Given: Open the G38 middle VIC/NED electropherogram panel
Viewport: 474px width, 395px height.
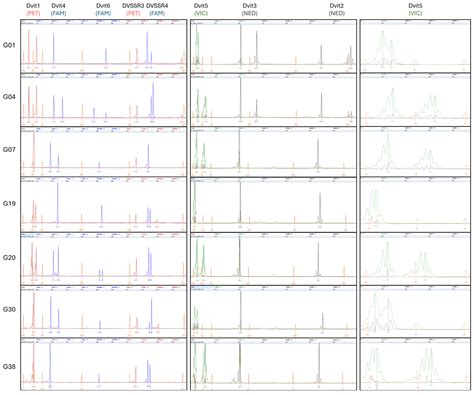Looking at the screenshot, I should pos(273,364).
